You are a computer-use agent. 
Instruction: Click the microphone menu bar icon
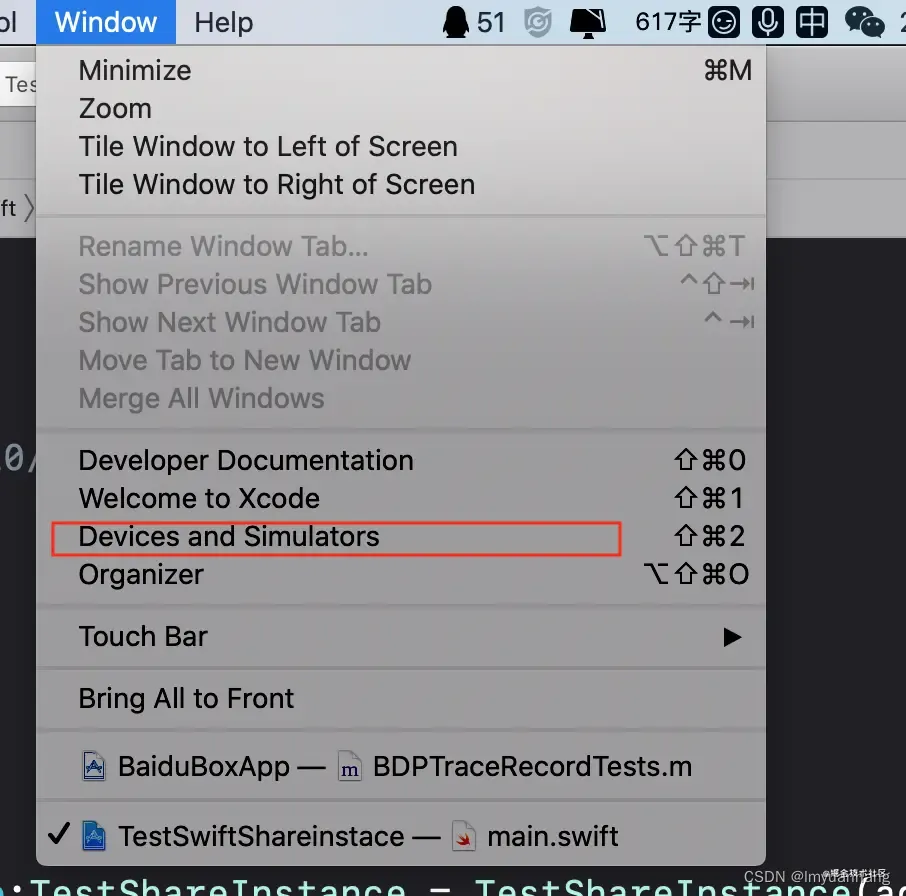(x=768, y=23)
